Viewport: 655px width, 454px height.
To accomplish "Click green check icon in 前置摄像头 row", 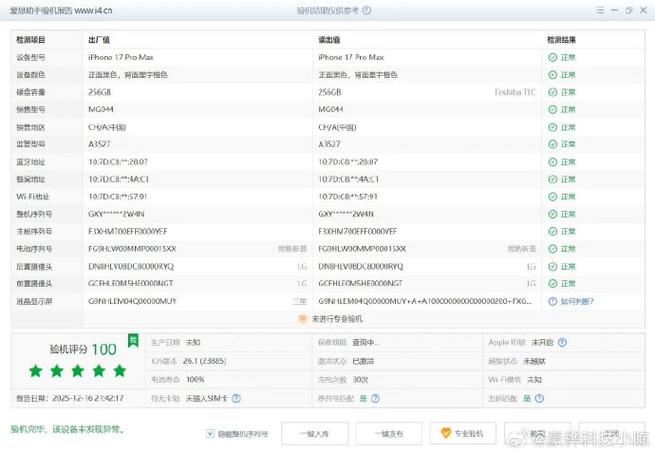I will point(553,284).
